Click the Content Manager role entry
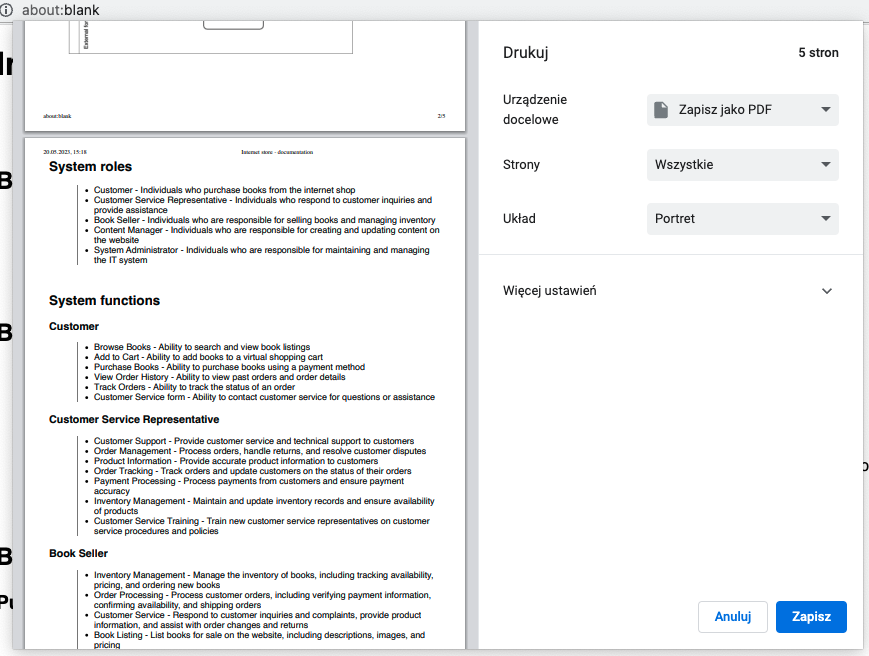 point(267,235)
